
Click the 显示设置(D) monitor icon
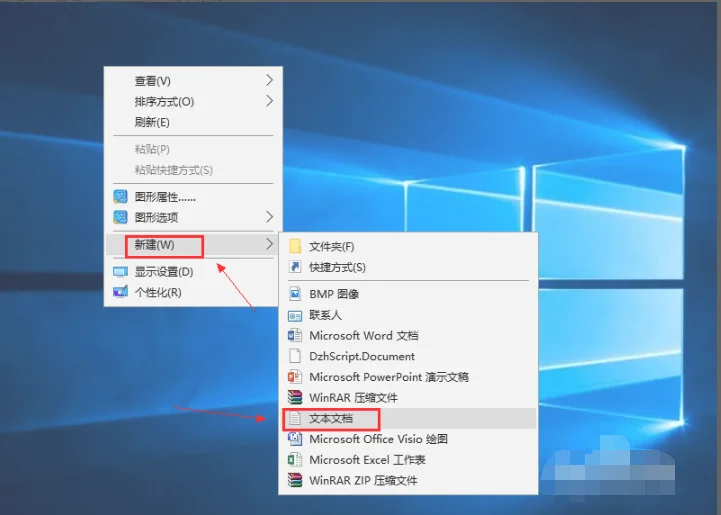pyautogui.click(x=120, y=272)
